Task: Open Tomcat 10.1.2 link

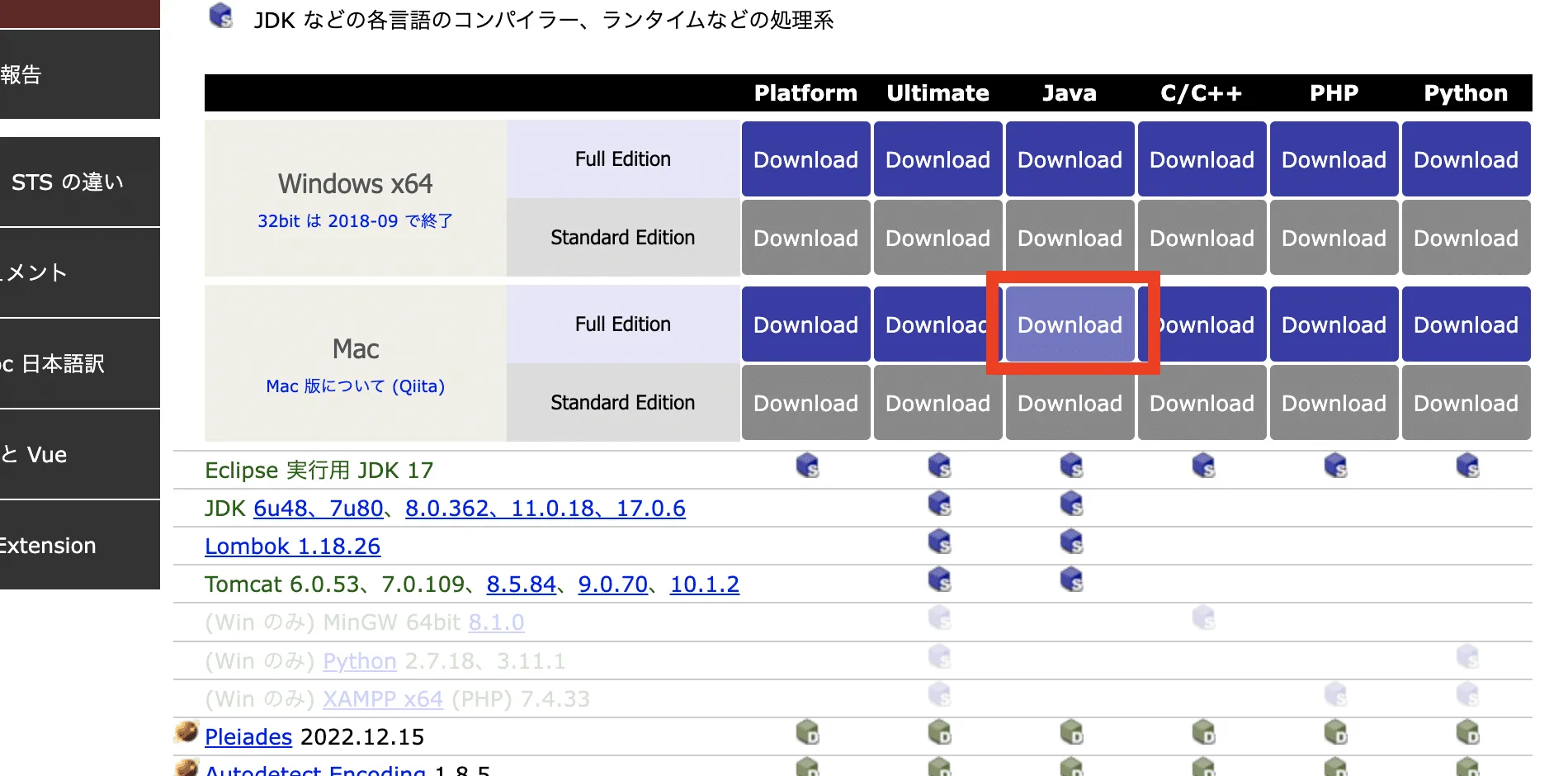Action: point(705,584)
